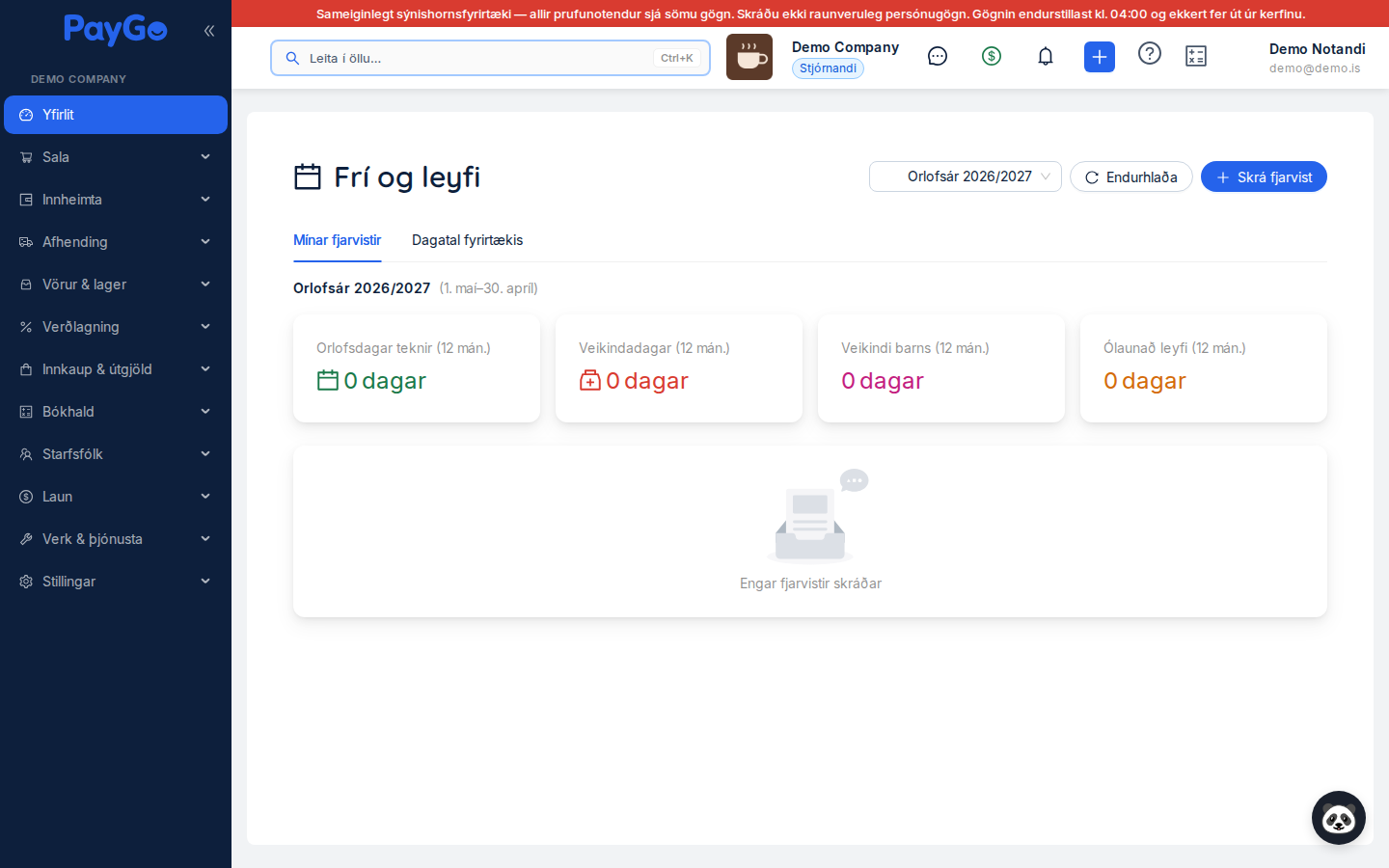Click the Stjórnandi role badge

pyautogui.click(x=828, y=68)
